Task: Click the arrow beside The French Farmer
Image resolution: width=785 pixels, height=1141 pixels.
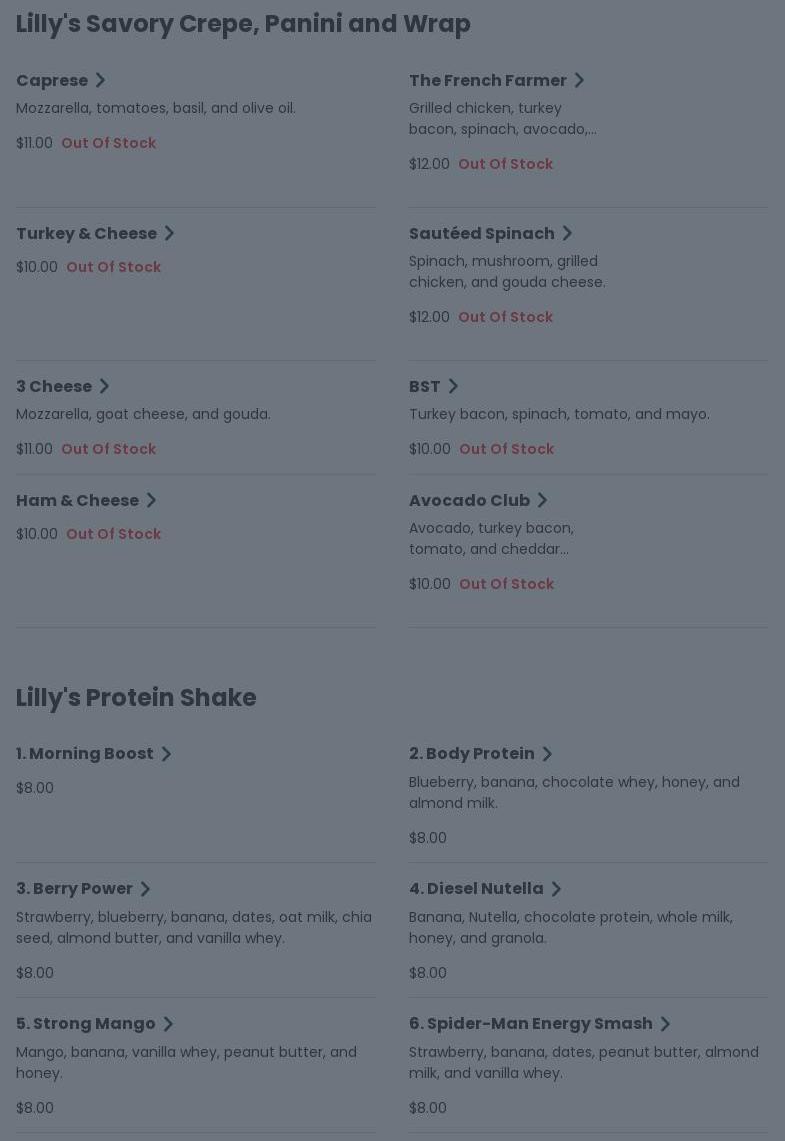Action: click(x=579, y=81)
